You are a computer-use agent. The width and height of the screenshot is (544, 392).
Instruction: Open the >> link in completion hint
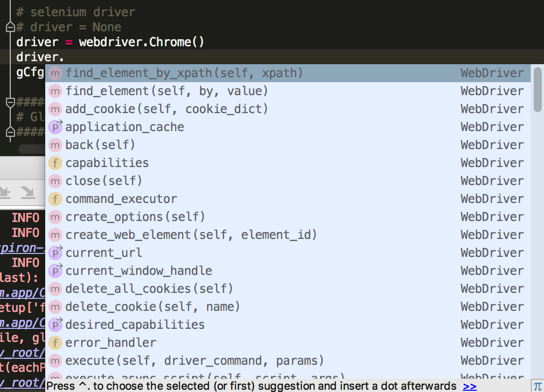tap(470, 386)
